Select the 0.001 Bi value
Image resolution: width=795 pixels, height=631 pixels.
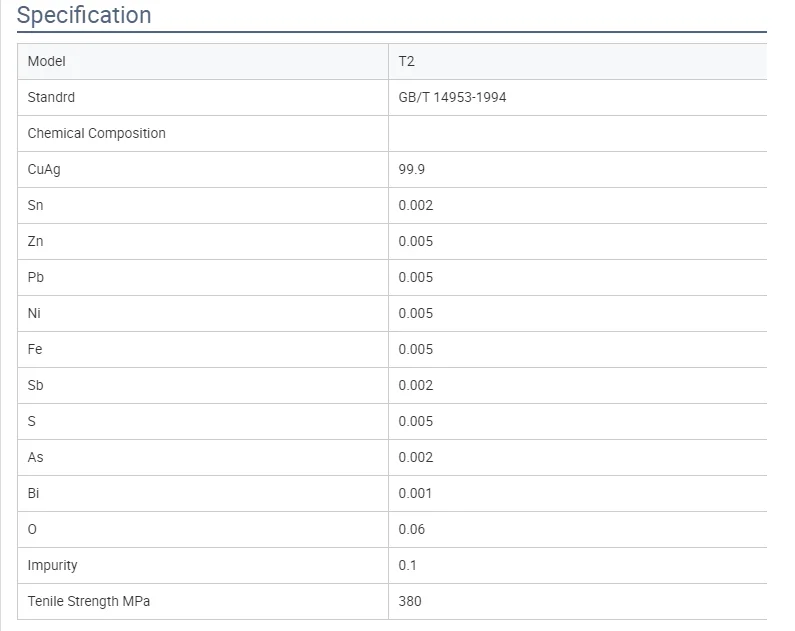pyautogui.click(x=415, y=493)
